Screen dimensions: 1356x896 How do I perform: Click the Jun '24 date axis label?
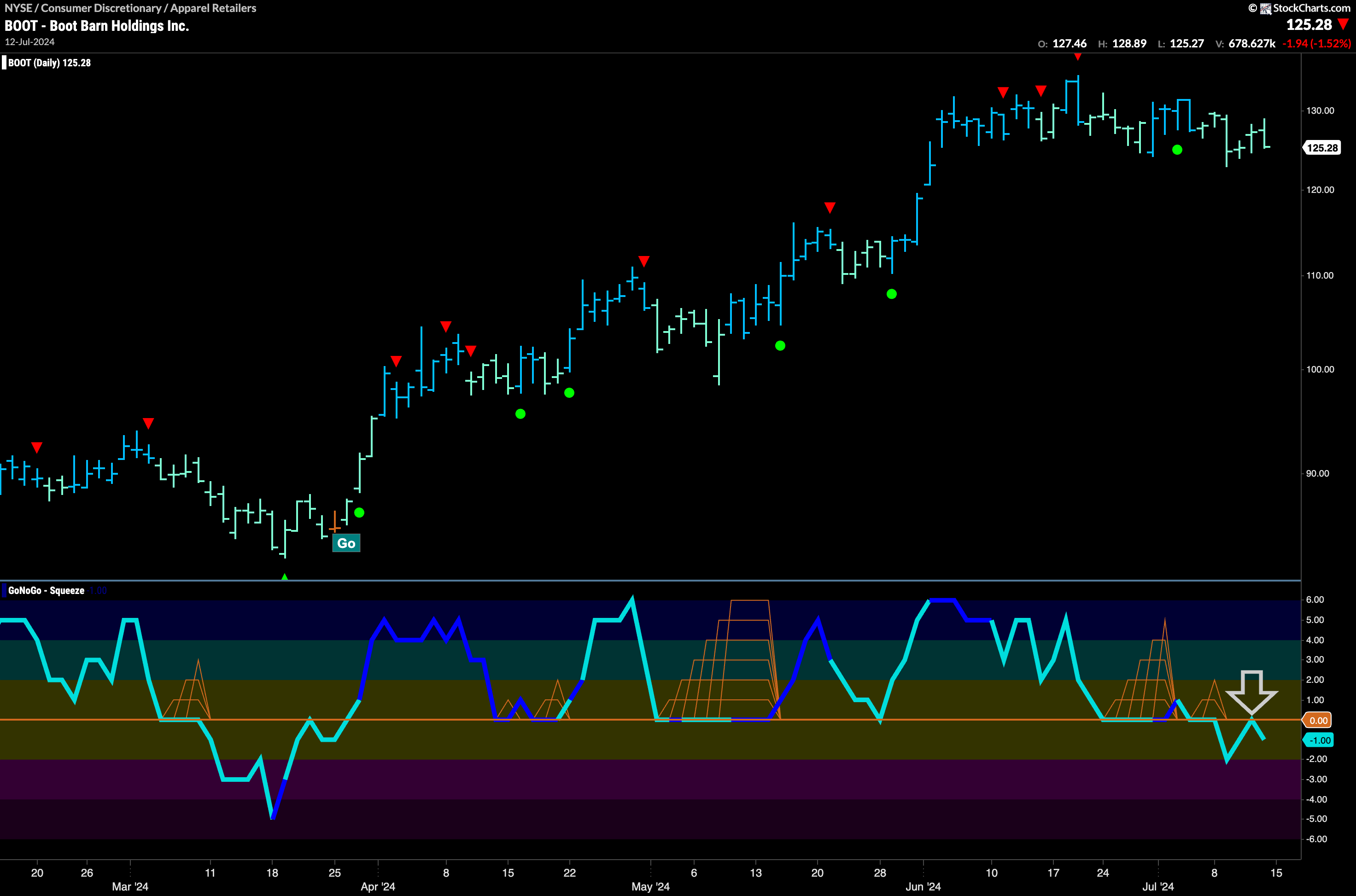[x=923, y=887]
